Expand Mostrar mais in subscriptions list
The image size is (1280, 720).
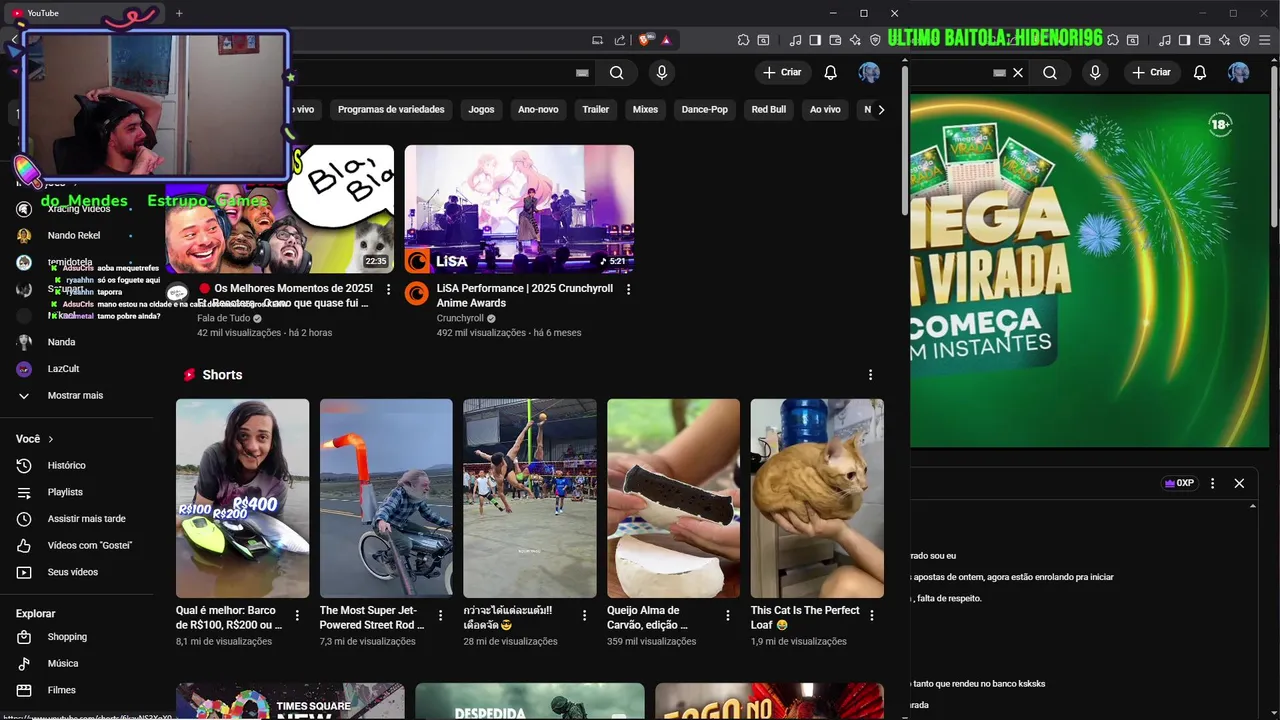[x=75, y=395]
